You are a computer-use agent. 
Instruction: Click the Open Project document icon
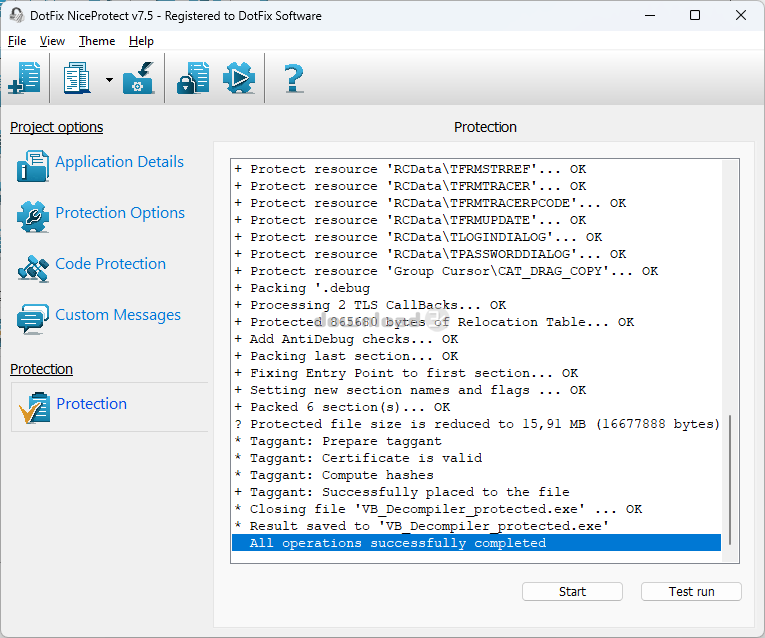click(77, 78)
